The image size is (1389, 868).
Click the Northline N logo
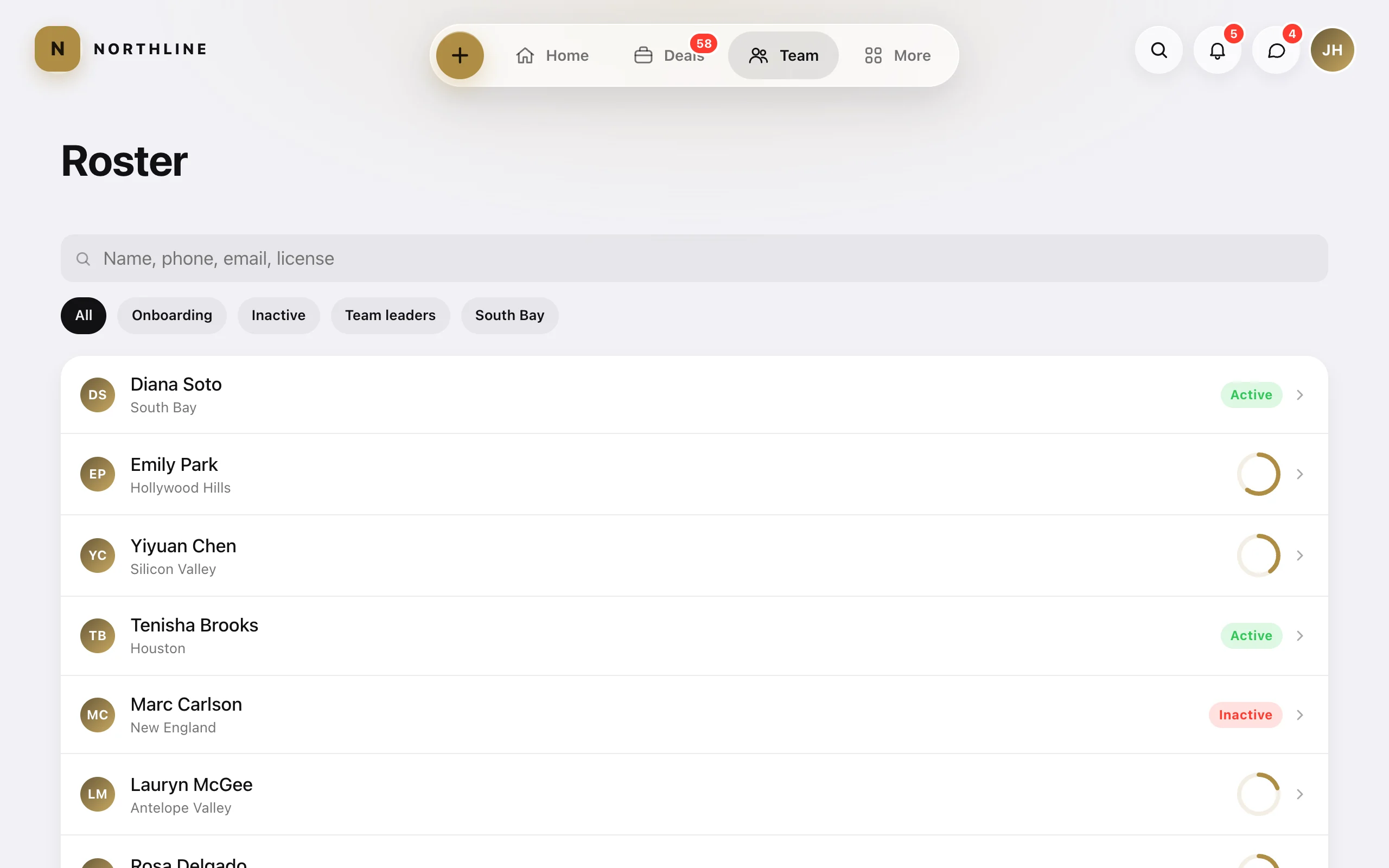58,49
